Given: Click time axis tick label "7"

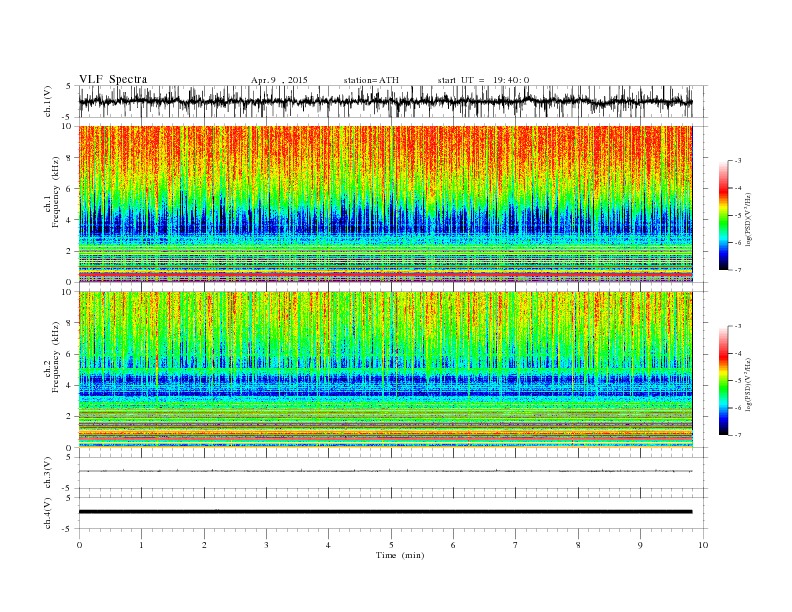Looking at the screenshot, I should (x=516, y=545).
